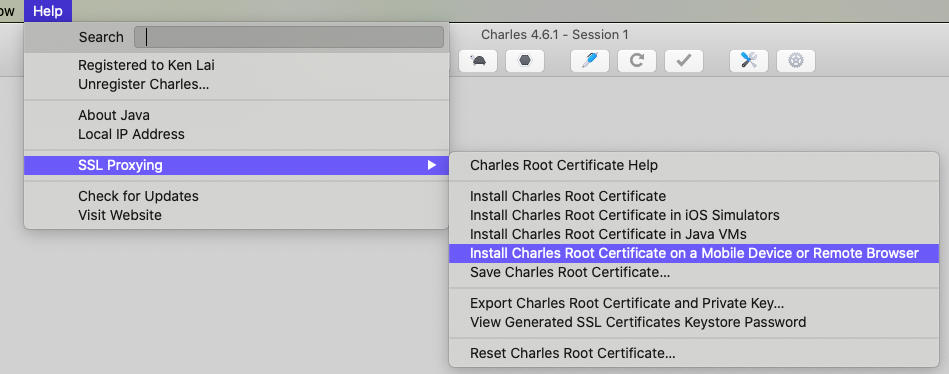Choose Export Root Certificate and Private Key...
Viewport: 949px width, 374px height.
[x=694, y=303]
